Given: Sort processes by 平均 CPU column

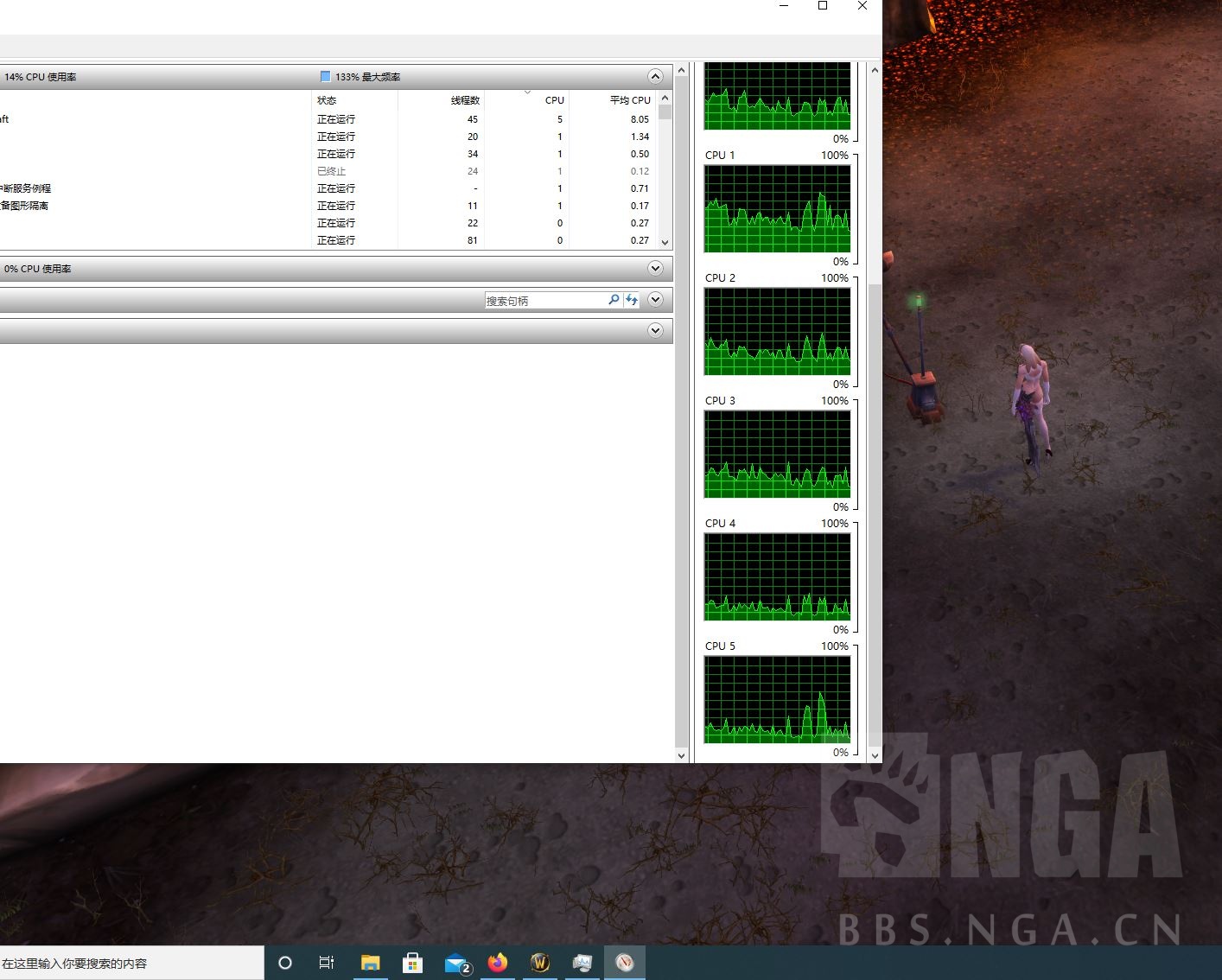Looking at the screenshot, I should (x=629, y=100).
